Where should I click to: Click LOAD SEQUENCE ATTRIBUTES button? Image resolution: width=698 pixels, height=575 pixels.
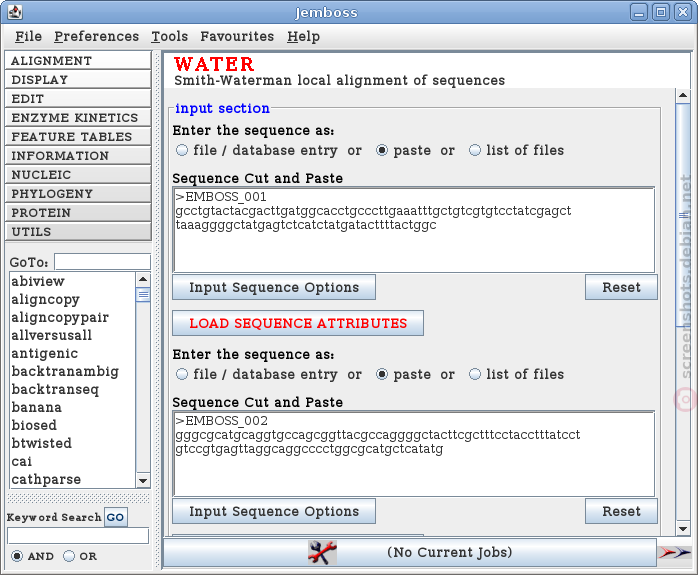298,324
